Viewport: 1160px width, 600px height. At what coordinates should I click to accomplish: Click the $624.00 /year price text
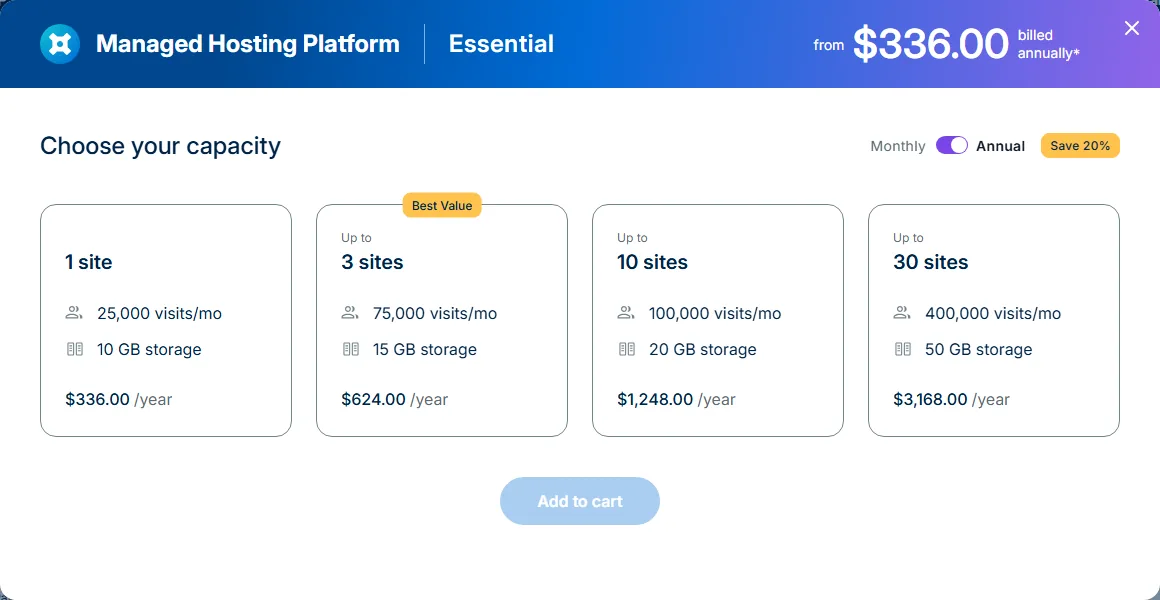coord(394,400)
